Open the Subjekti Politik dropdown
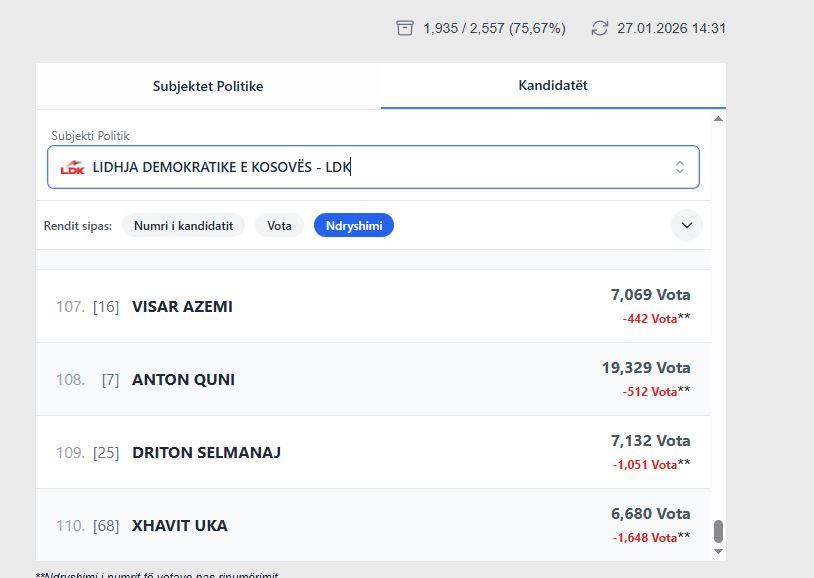The image size is (814, 578). [373, 167]
